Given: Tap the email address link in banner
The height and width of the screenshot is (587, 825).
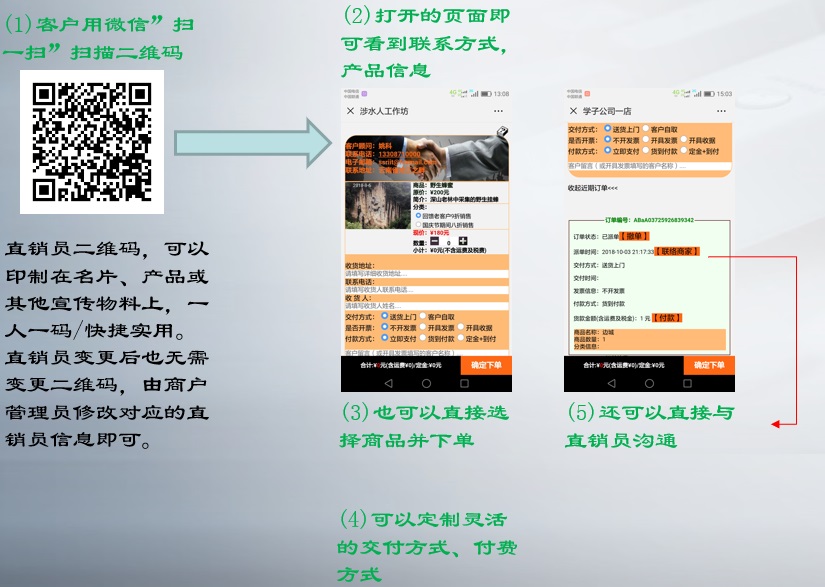Looking at the screenshot, I should click(407, 162).
